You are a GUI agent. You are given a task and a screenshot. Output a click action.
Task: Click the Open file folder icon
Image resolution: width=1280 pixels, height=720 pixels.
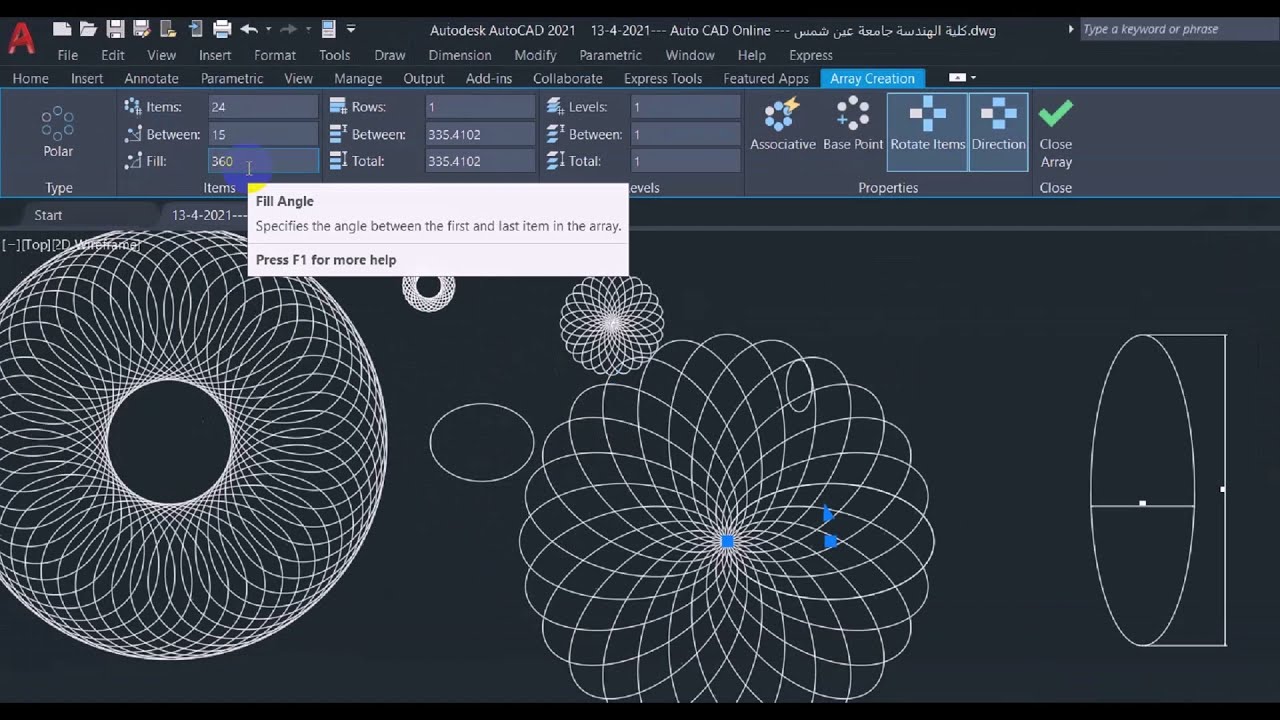point(88,29)
